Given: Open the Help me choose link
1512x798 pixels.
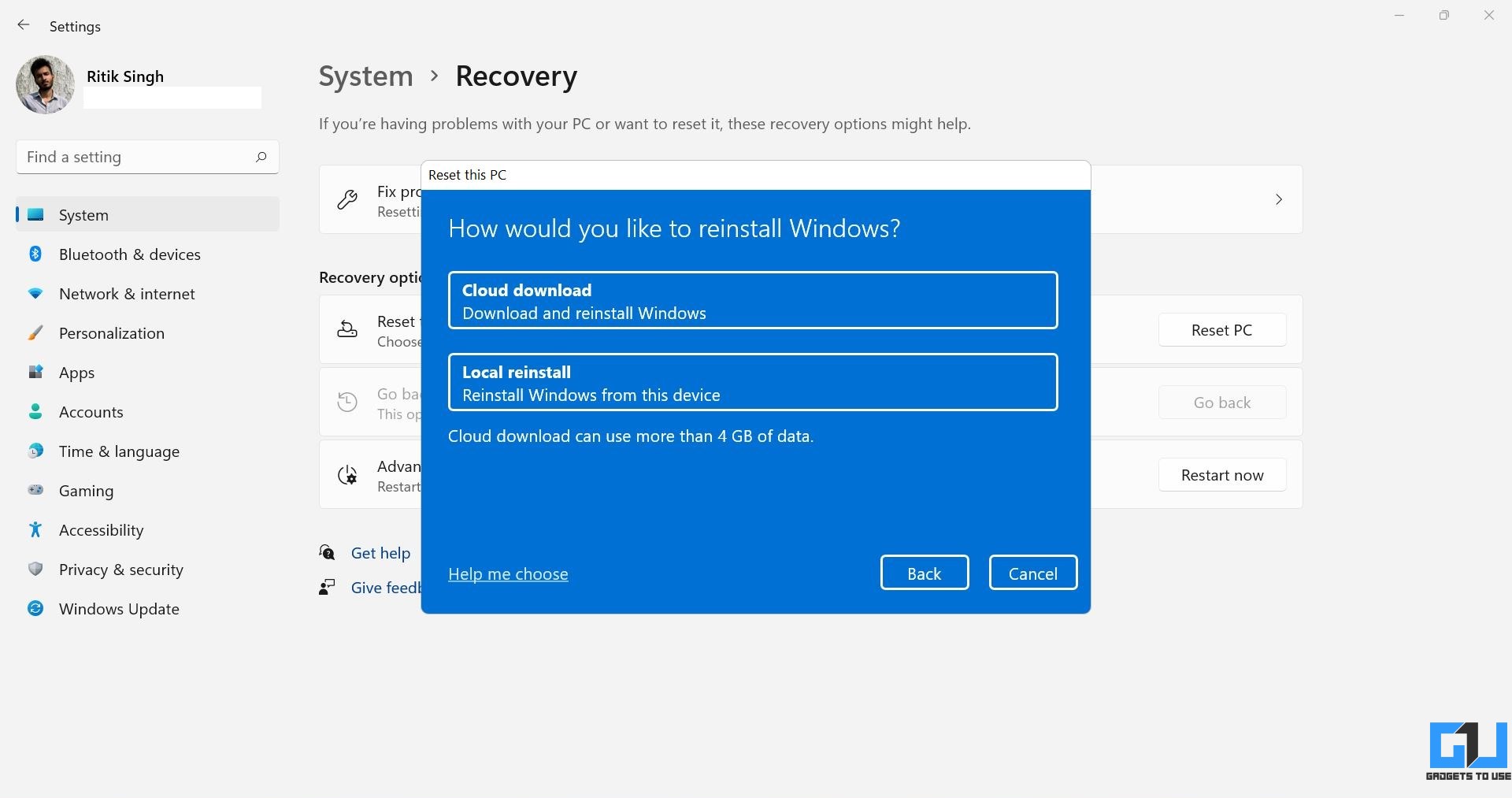Looking at the screenshot, I should coord(508,574).
